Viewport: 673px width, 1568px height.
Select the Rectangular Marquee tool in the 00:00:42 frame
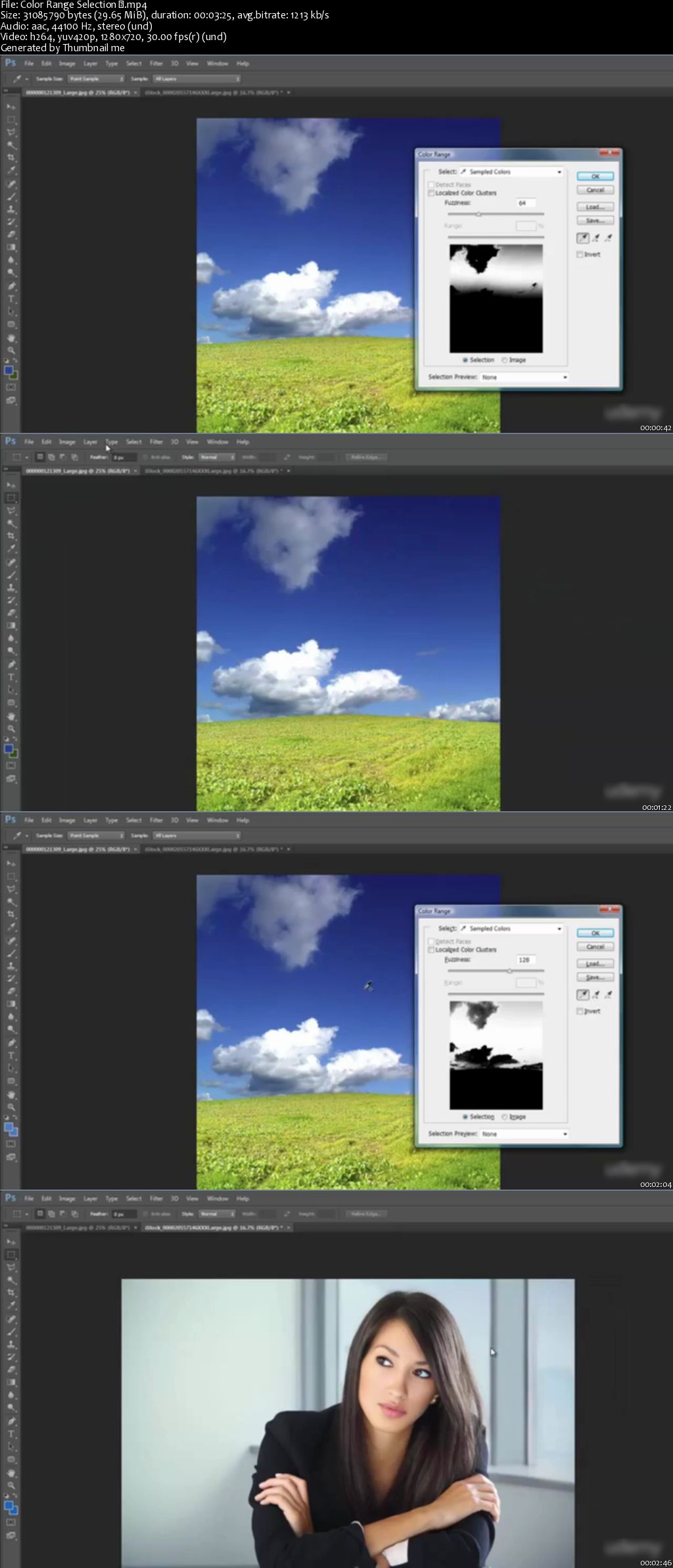11,120
